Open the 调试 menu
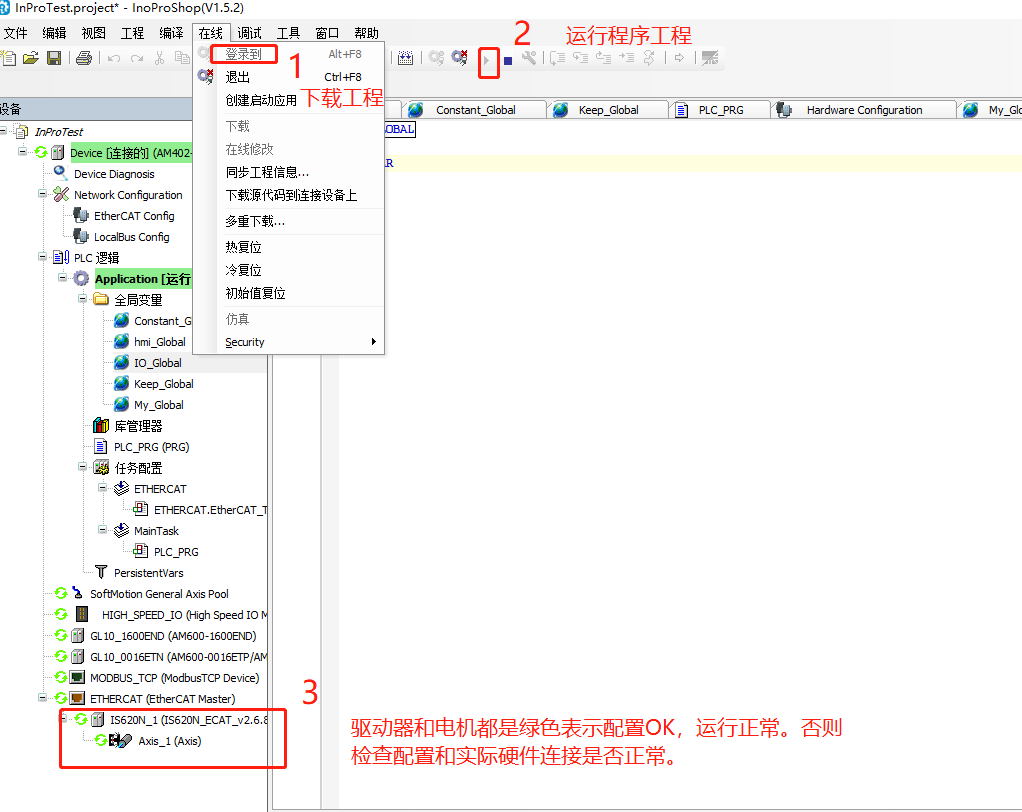Image resolution: width=1022 pixels, height=812 pixels. (x=249, y=32)
